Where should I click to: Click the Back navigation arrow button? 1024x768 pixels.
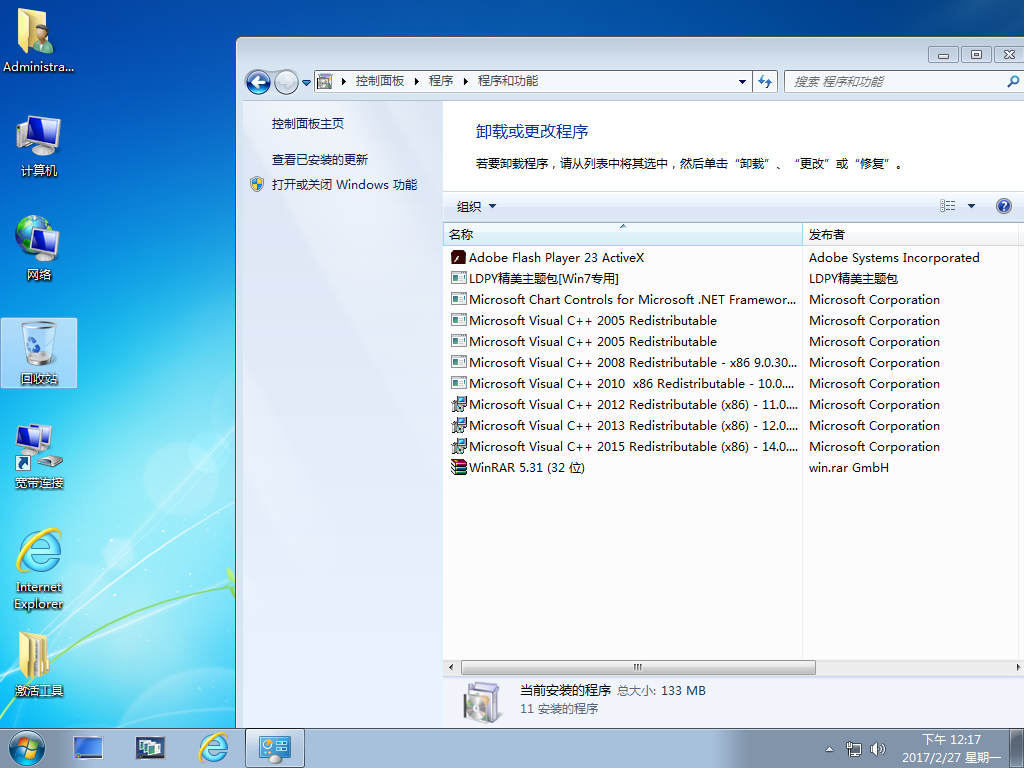pyautogui.click(x=258, y=82)
